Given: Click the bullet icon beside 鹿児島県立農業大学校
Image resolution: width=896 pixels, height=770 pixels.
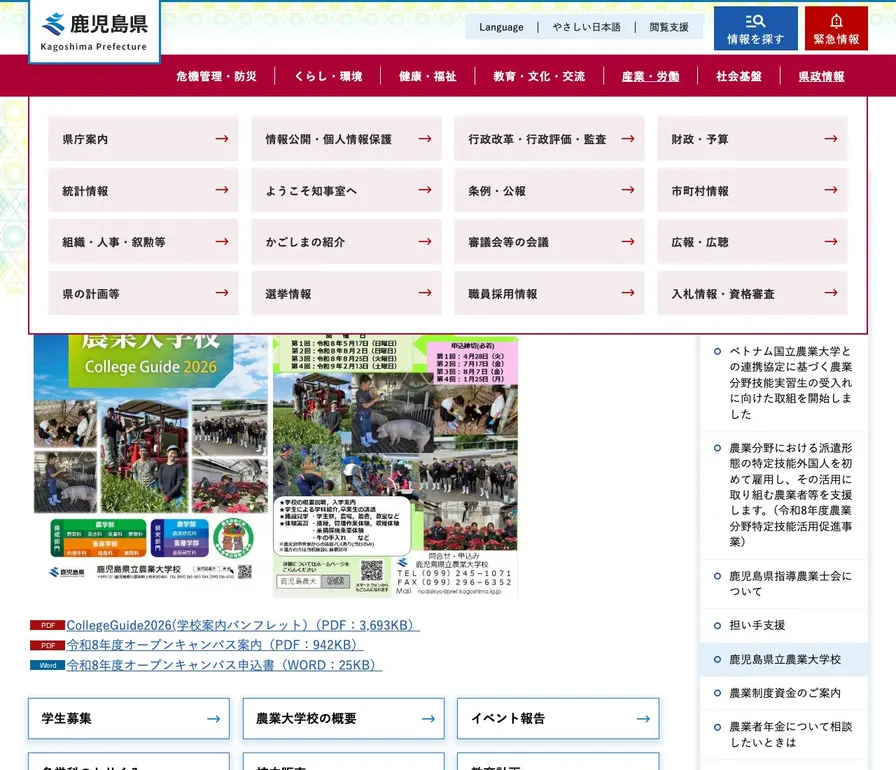Looking at the screenshot, I should pos(717,660).
